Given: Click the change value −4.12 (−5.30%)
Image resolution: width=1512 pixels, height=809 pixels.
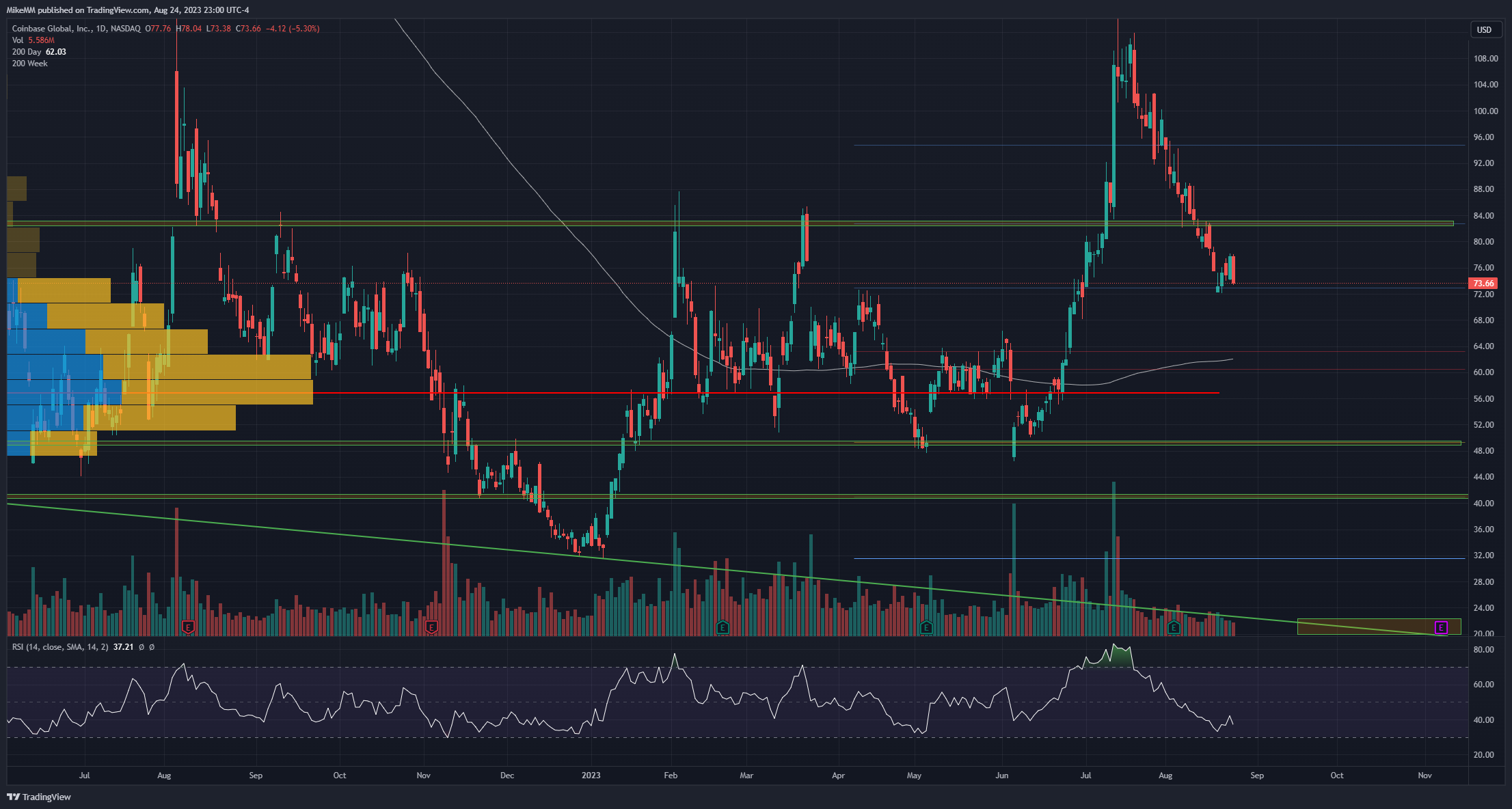Looking at the screenshot, I should (293, 29).
